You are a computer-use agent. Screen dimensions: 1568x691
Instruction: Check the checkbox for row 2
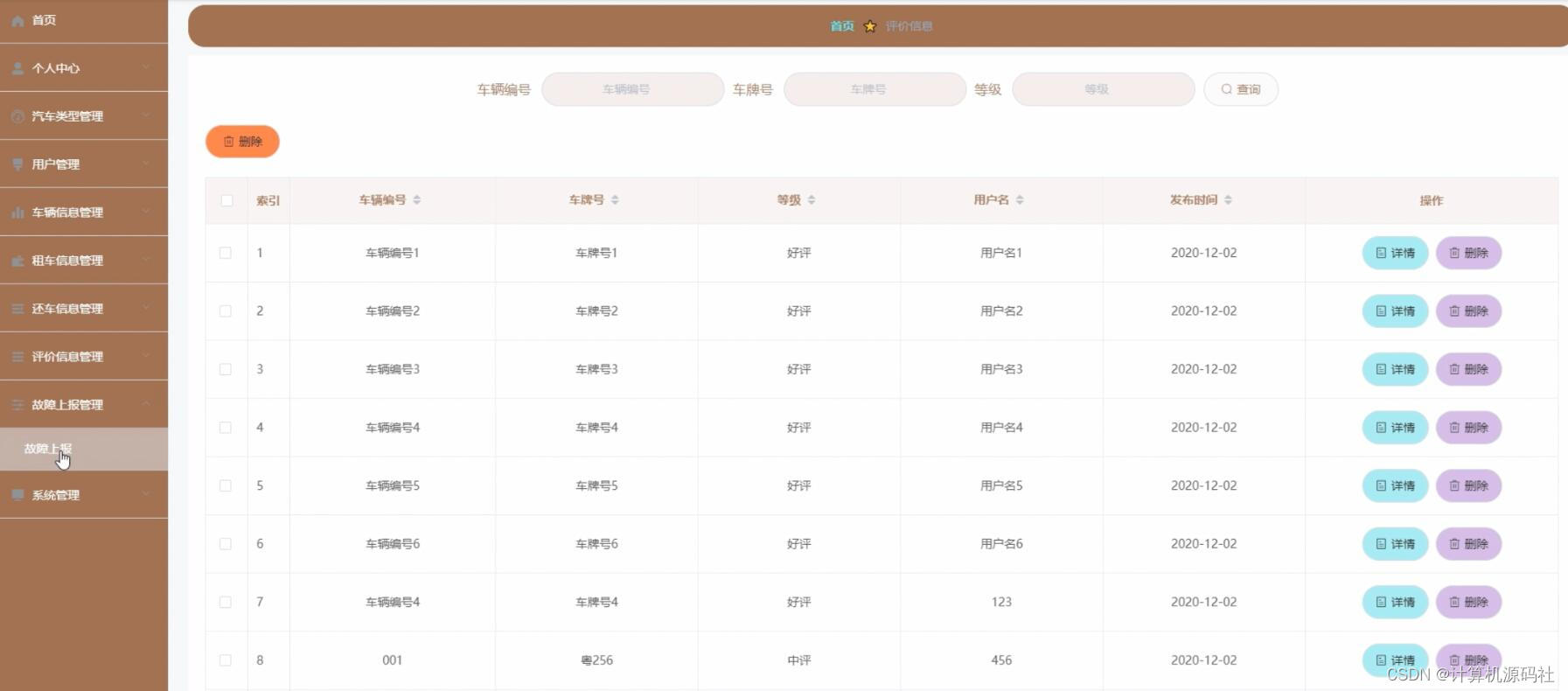(226, 311)
